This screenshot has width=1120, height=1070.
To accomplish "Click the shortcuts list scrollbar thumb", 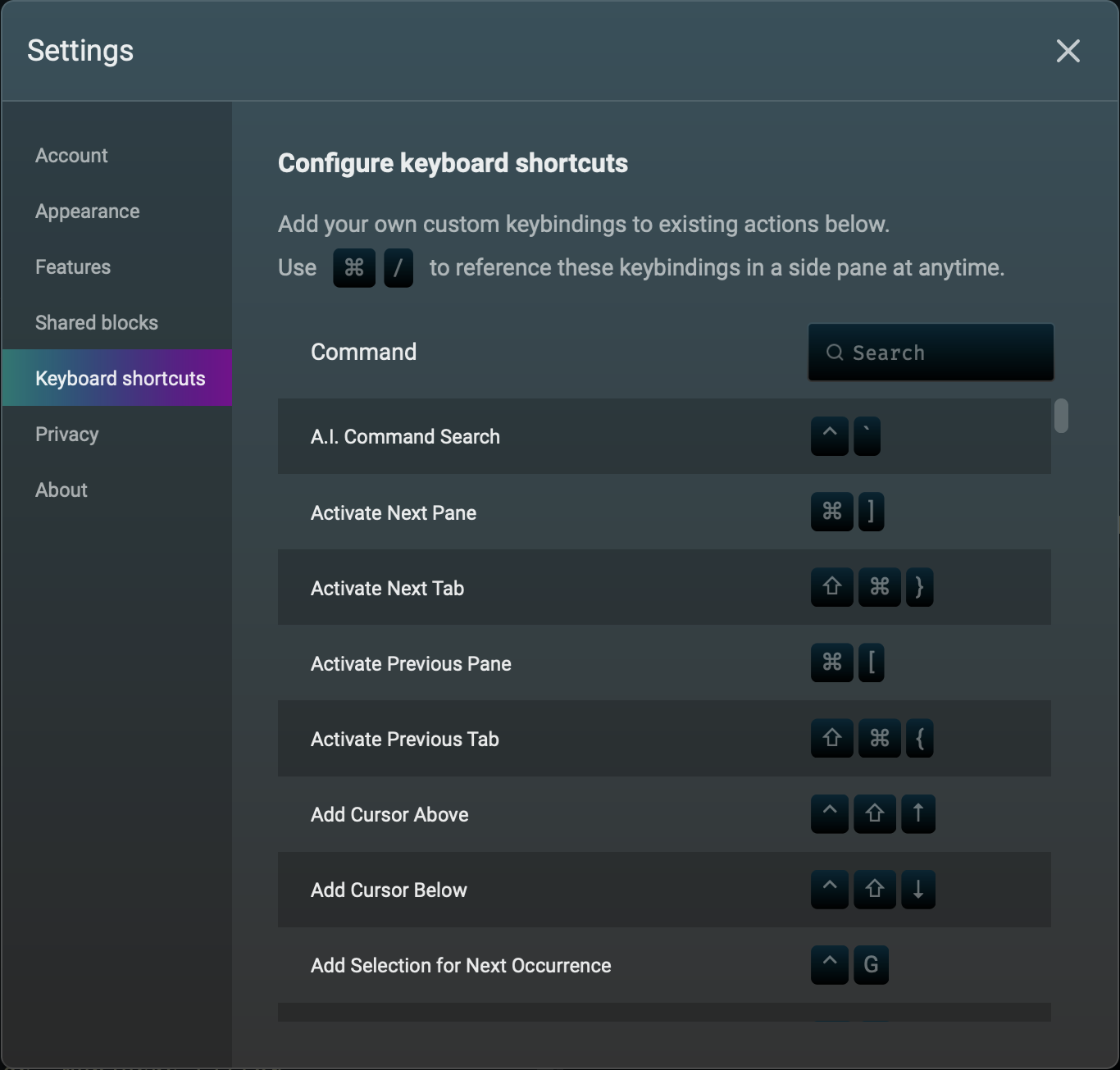I will pyautogui.click(x=1061, y=416).
